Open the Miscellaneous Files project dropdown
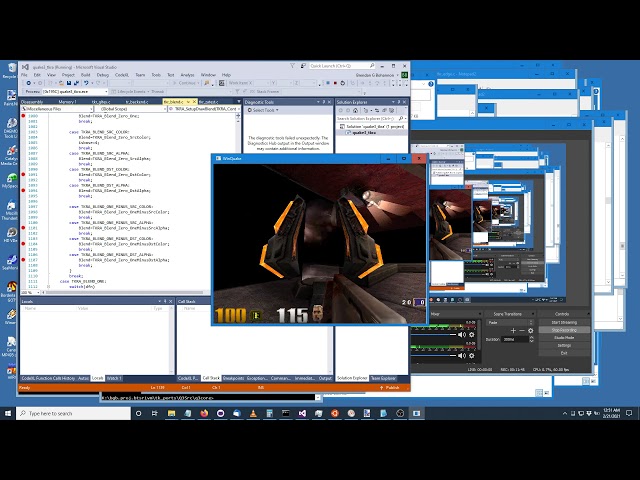640x480 pixels. pyautogui.click(x=57, y=109)
